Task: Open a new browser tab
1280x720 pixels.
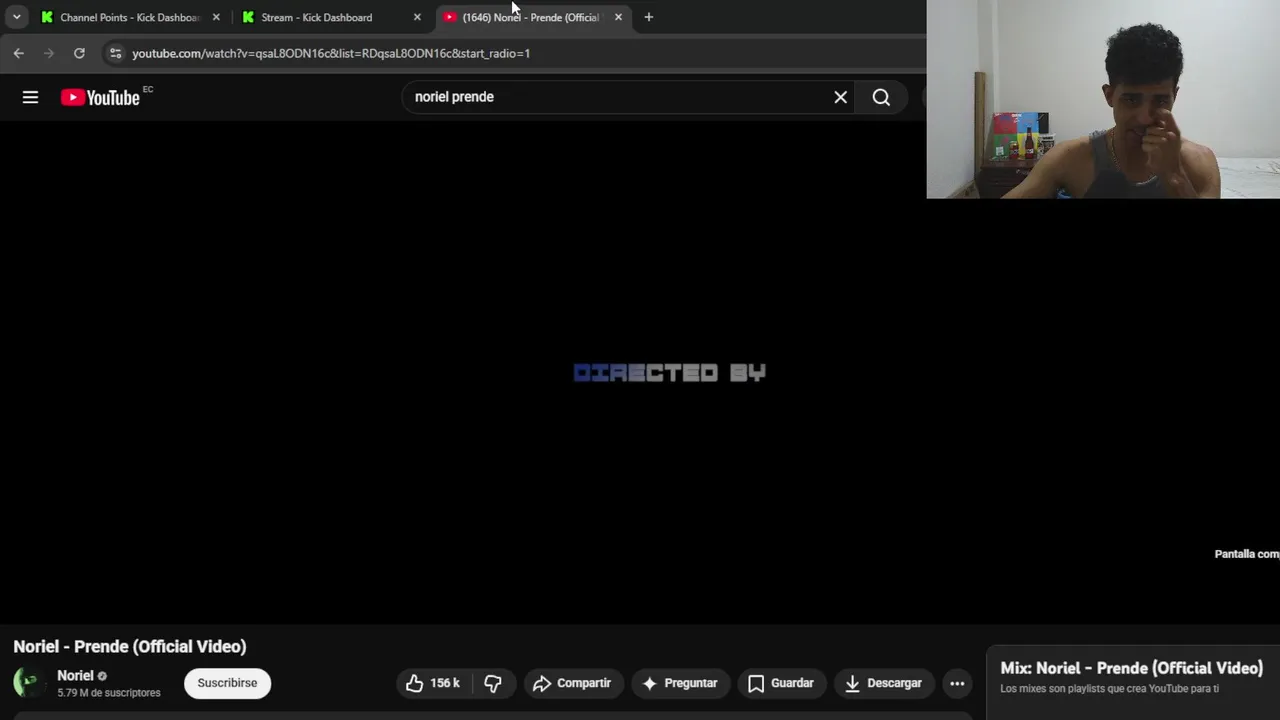Action: [x=648, y=17]
